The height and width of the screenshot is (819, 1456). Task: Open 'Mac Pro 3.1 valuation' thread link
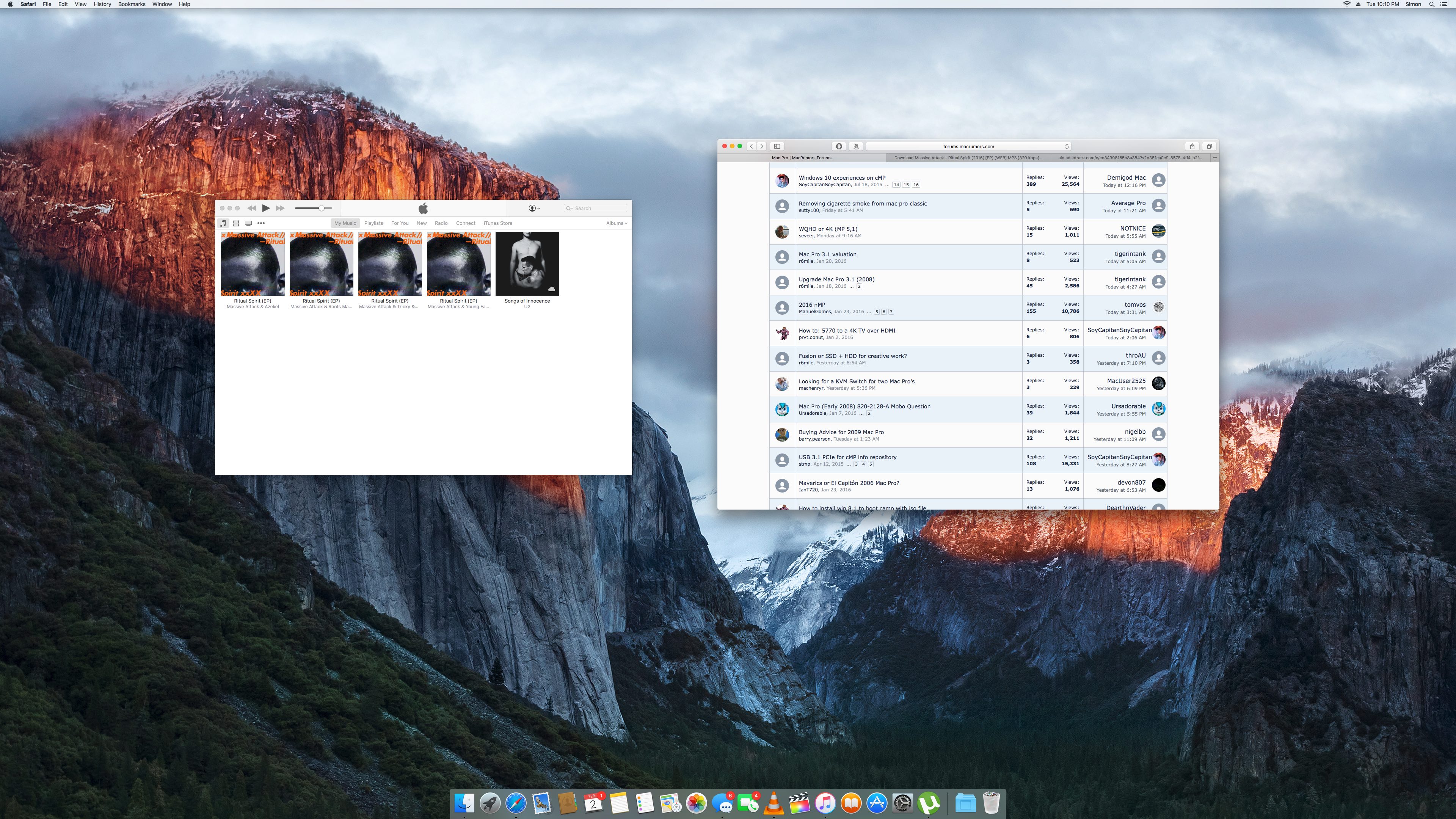click(x=827, y=254)
